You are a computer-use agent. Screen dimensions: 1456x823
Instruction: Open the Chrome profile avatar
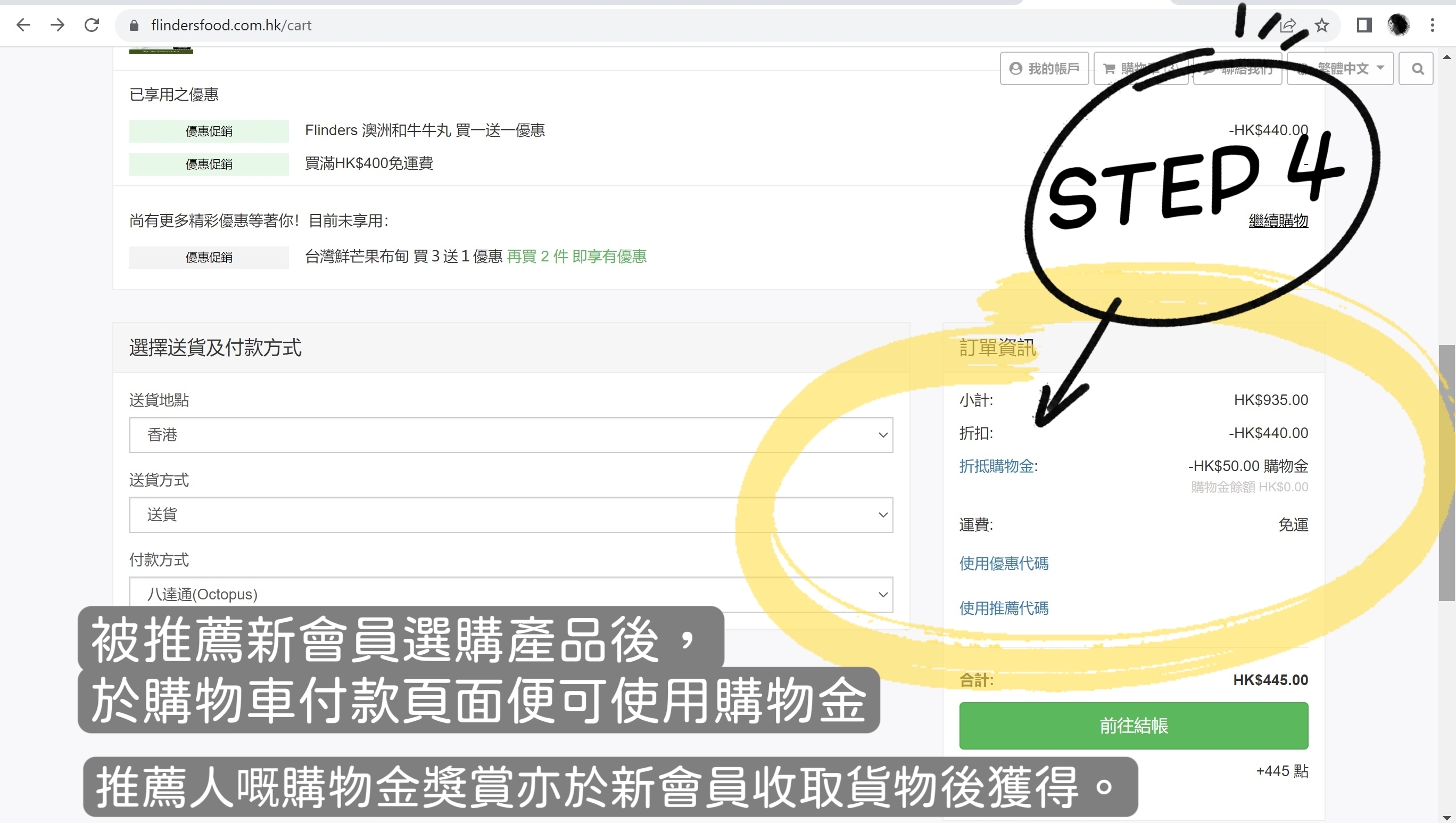tap(1399, 25)
